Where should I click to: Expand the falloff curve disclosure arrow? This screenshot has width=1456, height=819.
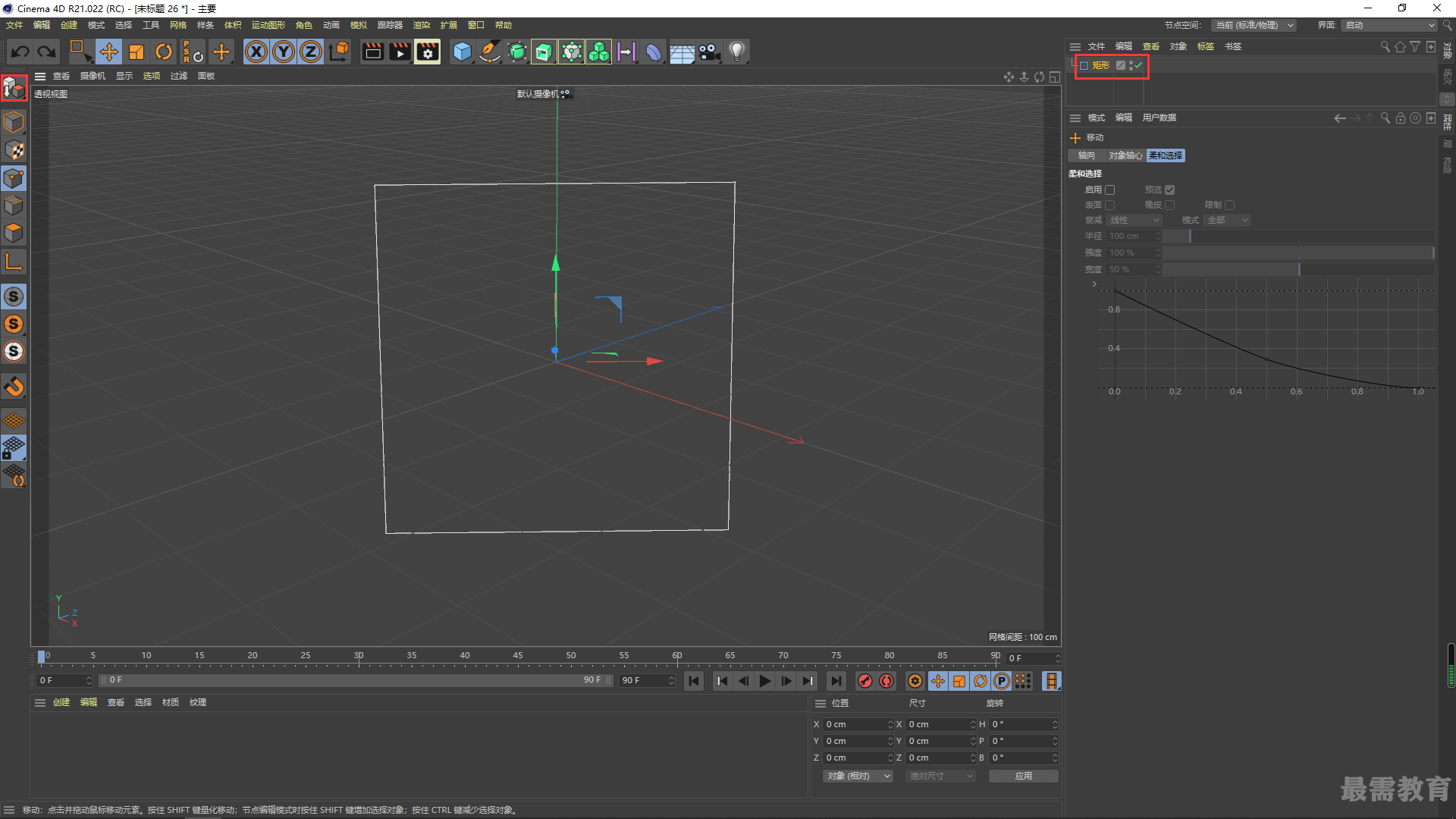point(1094,284)
